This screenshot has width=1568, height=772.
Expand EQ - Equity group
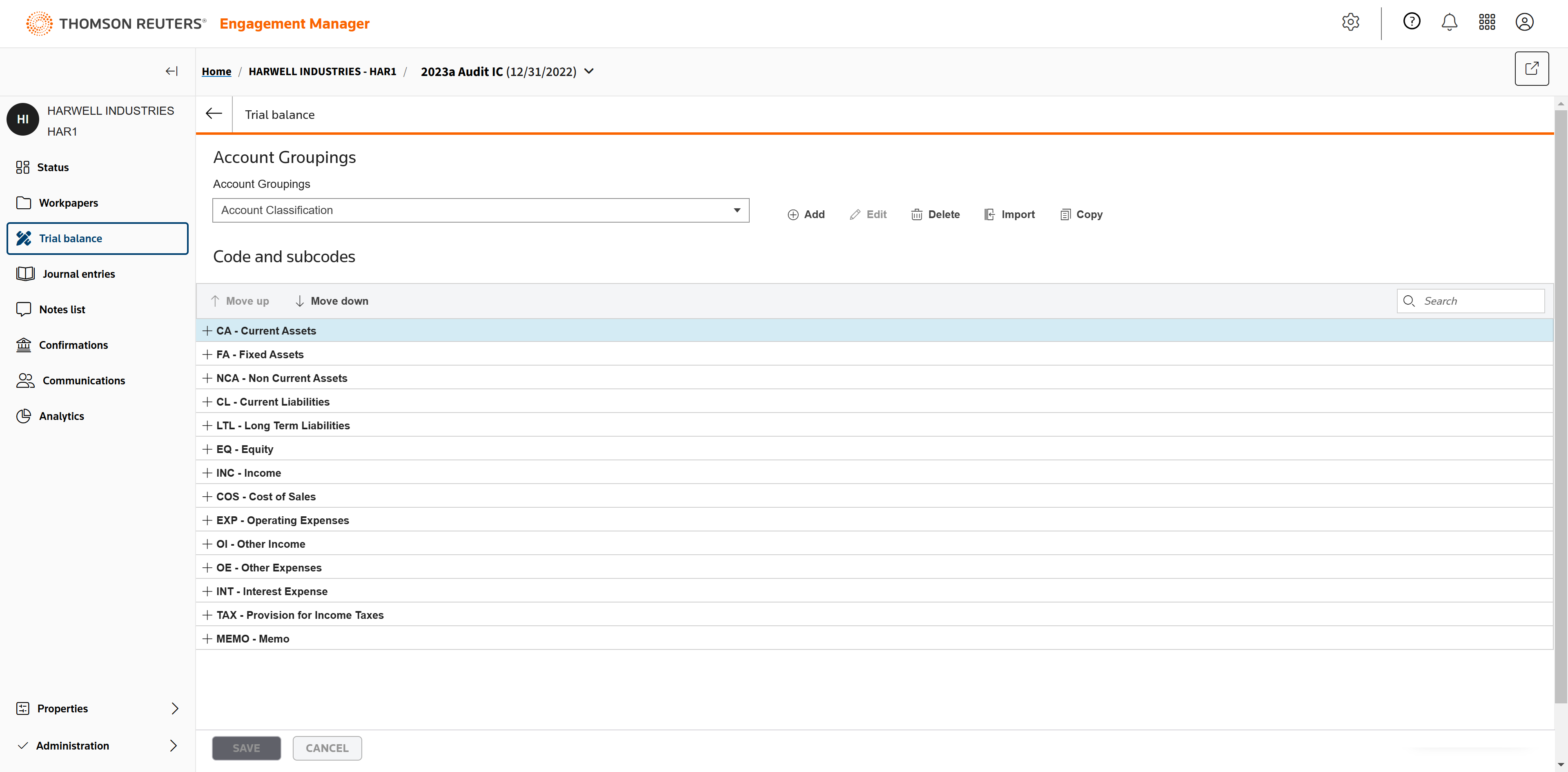(207, 449)
